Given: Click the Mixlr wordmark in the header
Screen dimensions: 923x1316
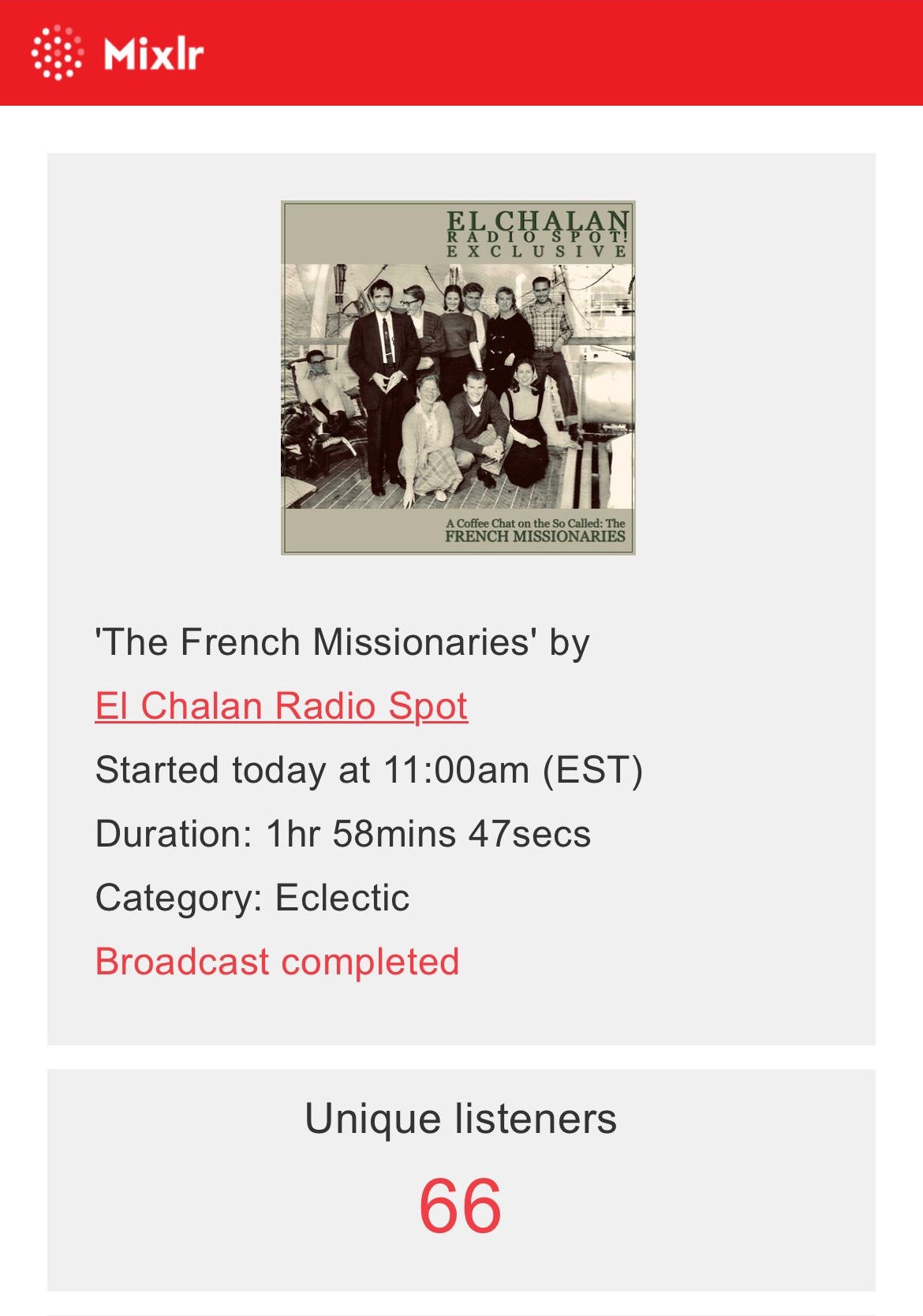Looking at the screenshot, I should pyautogui.click(x=154, y=54).
